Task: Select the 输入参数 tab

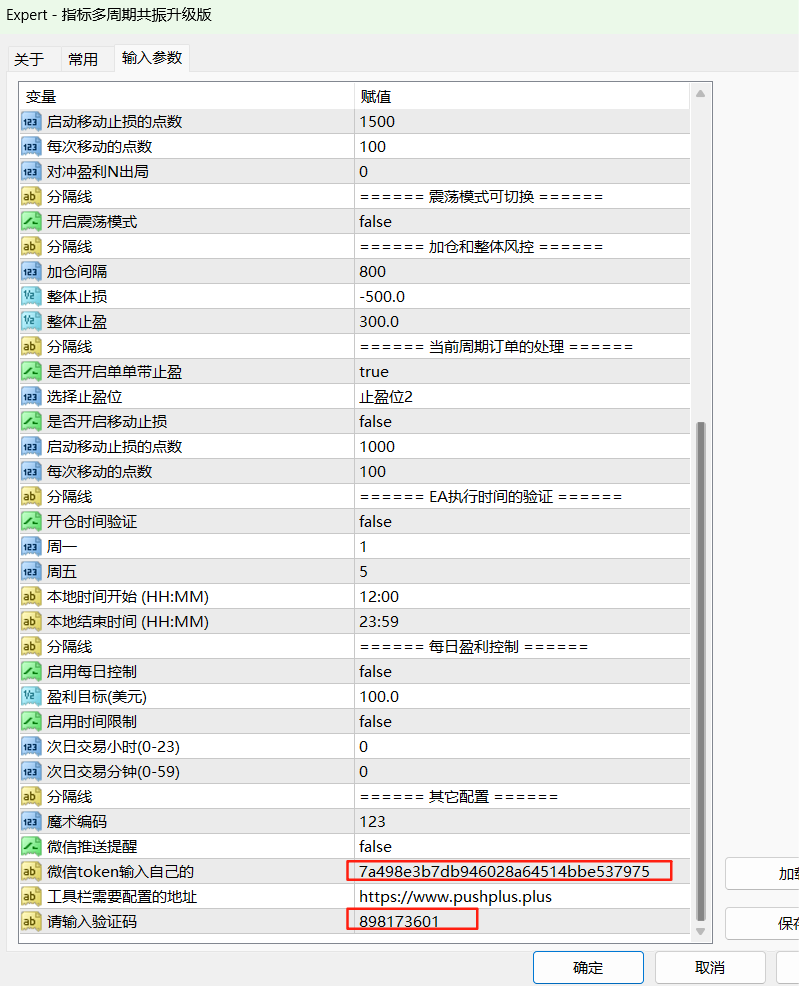Action: tap(152, 58)
